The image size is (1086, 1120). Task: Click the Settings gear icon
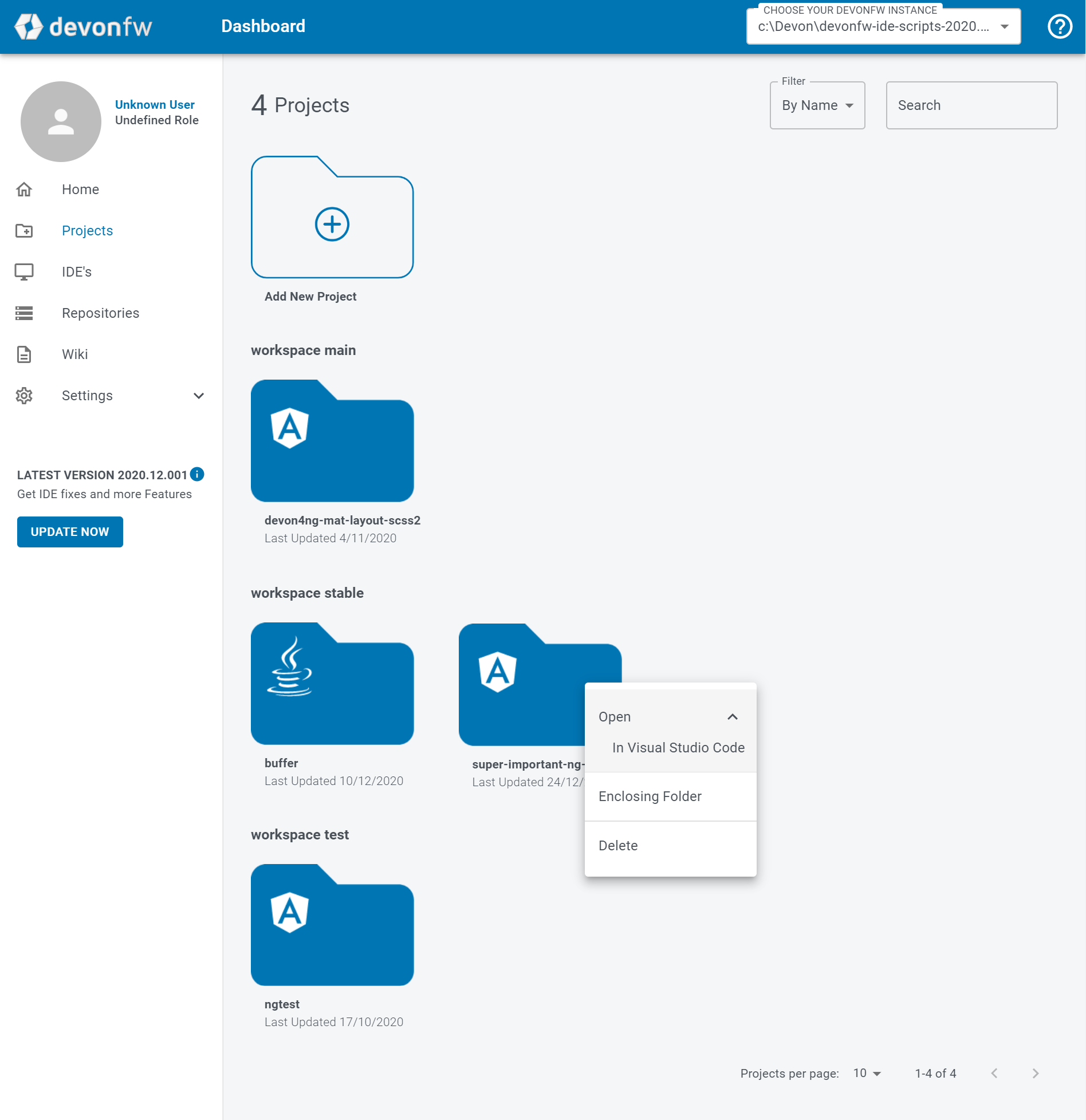click(25, 395)
